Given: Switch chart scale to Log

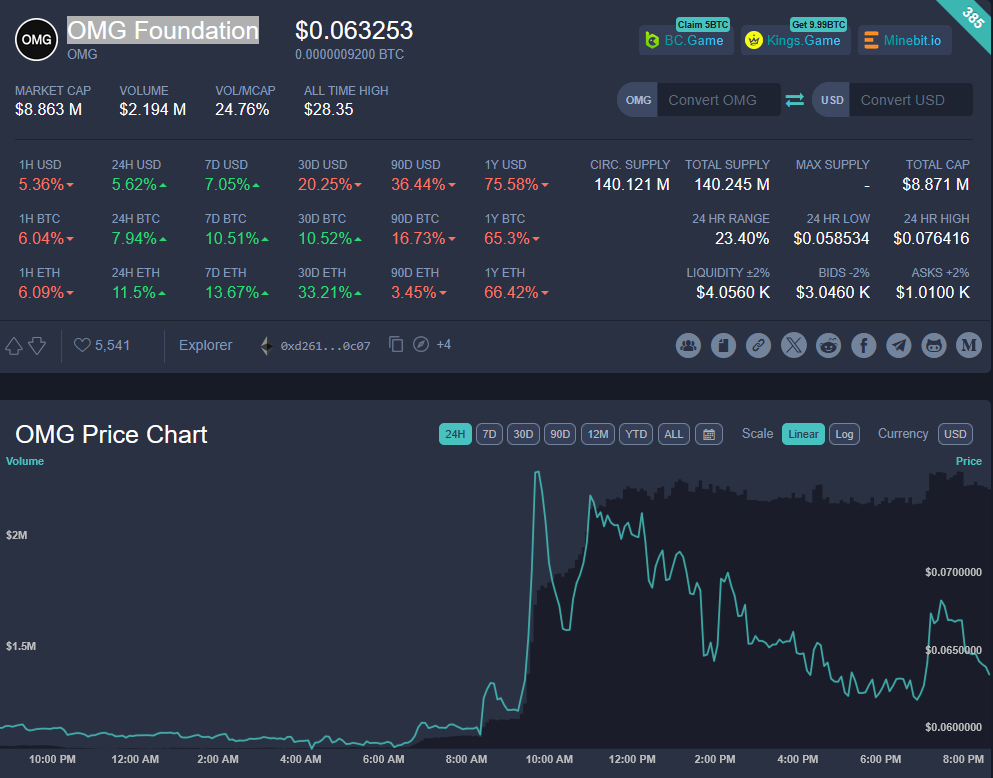Looking at the screenshot, I should pos(844,434).
